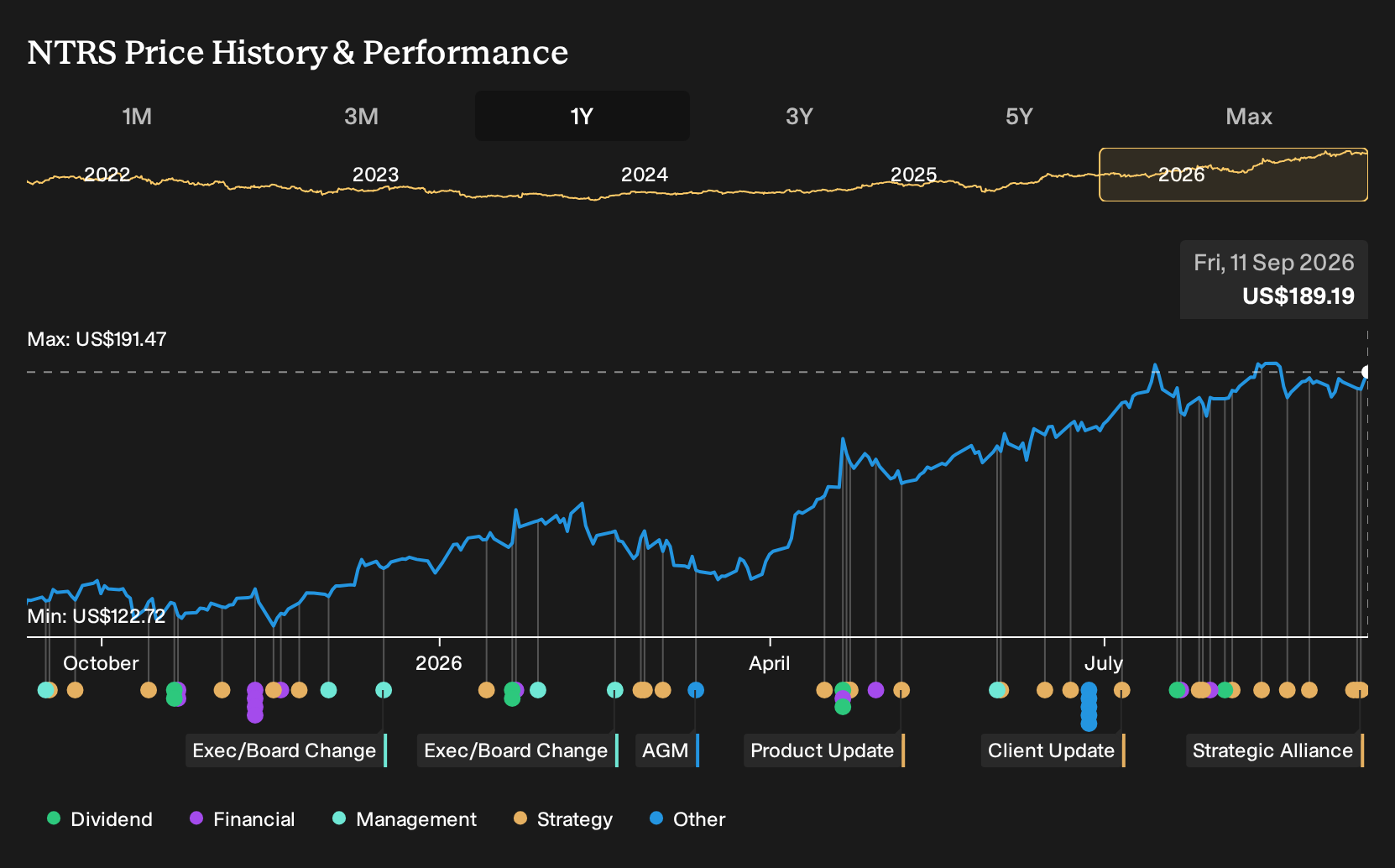Viewport: 1395px width, 868px height.
Task: Click the Strategy dot above Client Update label
Action: (x=1121, y=690)
